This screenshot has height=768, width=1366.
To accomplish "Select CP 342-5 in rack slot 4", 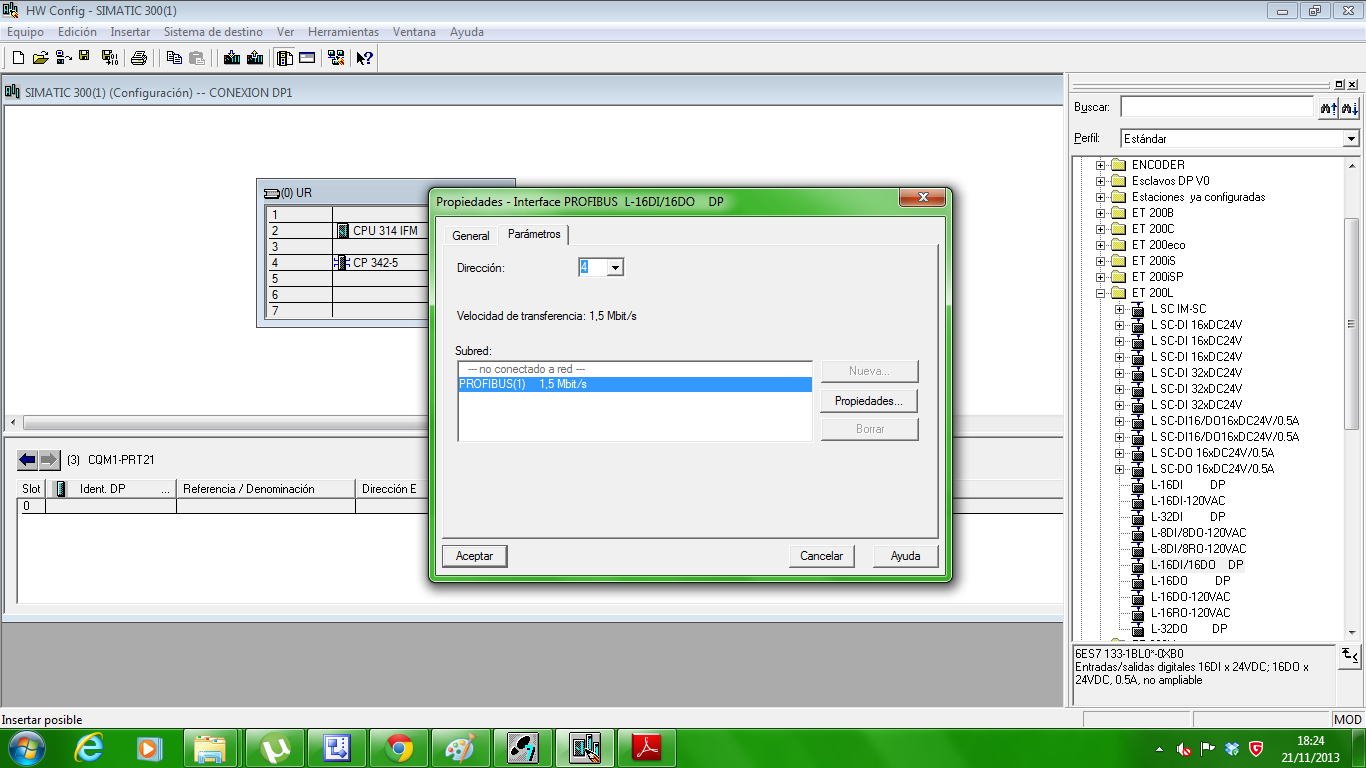I will coord(367,263).
